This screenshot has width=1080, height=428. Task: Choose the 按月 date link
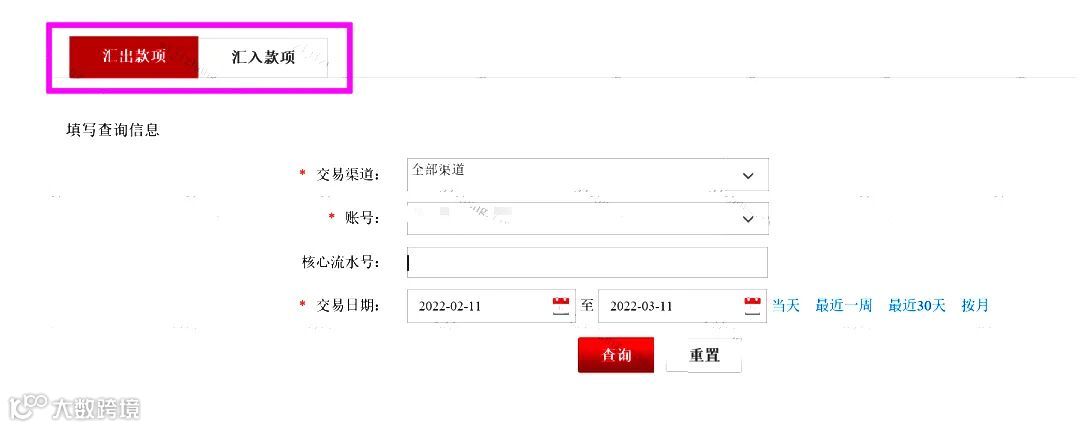pos(975,305)
